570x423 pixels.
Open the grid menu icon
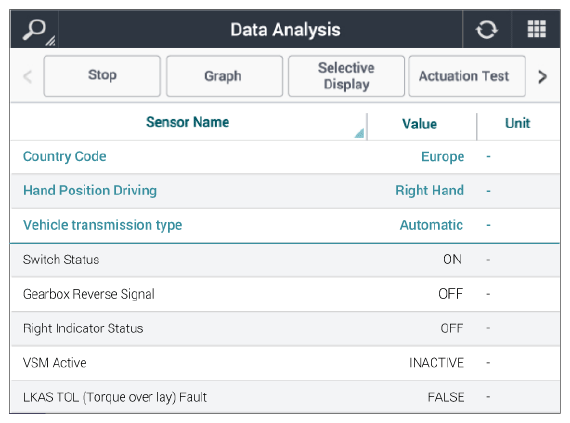pos(537,29)
